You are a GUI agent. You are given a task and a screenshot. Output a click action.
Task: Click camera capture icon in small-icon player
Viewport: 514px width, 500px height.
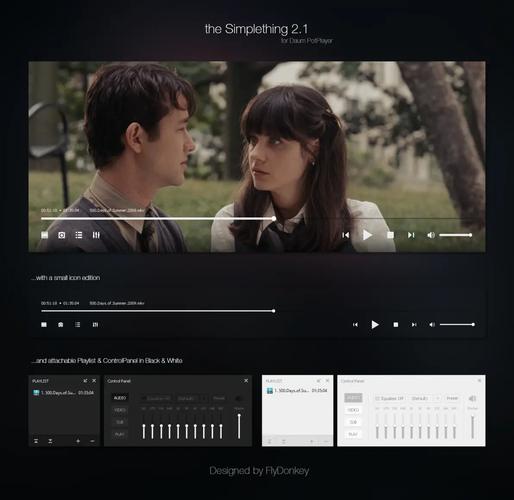pyautogui.click(x=61, y=325)
